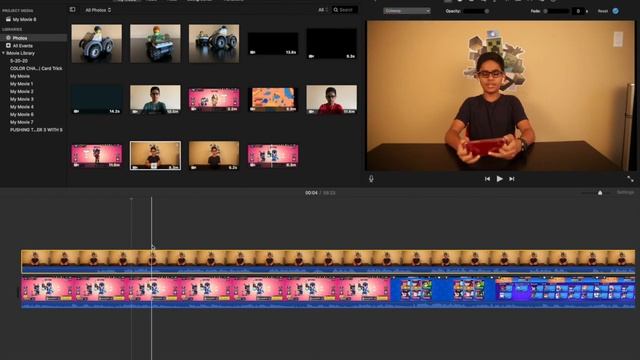Select COLOR CHA... / Card Trick event
The width and height of the screenshot is (640, 360).
pos(36,69)
